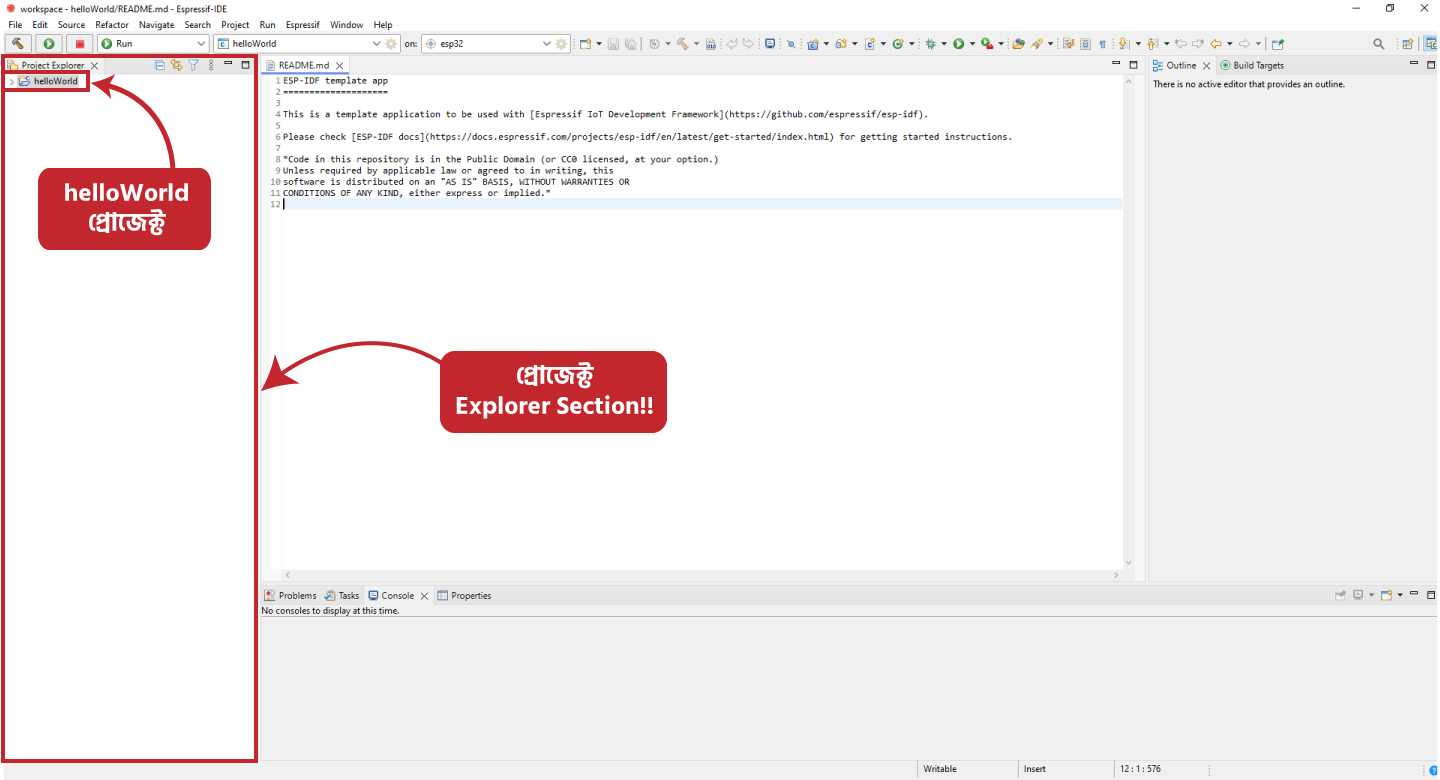Image resolution: width=1440 pixels, height=780 pixels.
Task: Open the File menu
Action: (15, 24)
